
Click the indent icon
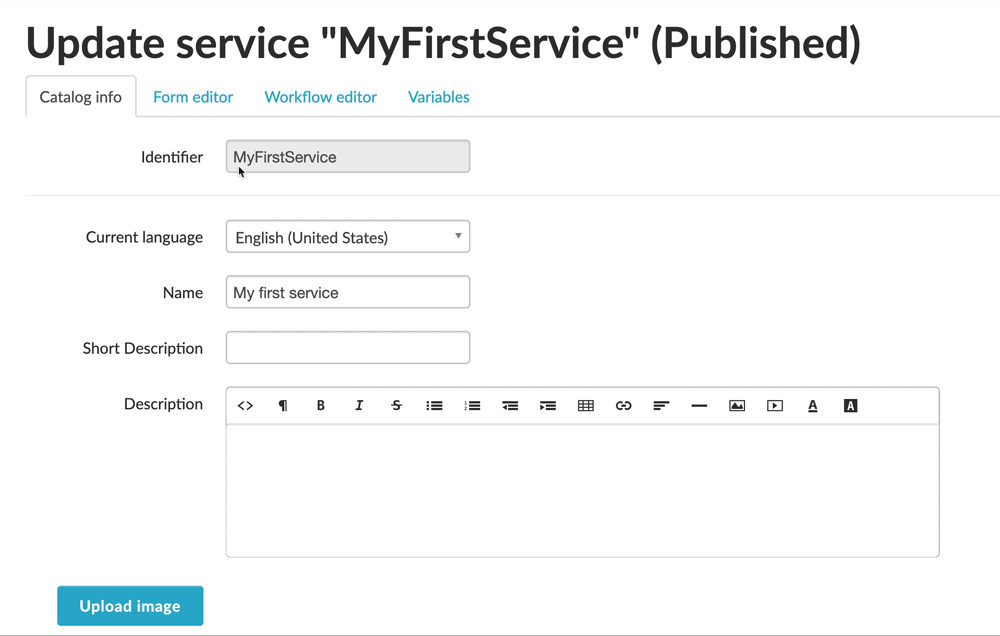548,406
